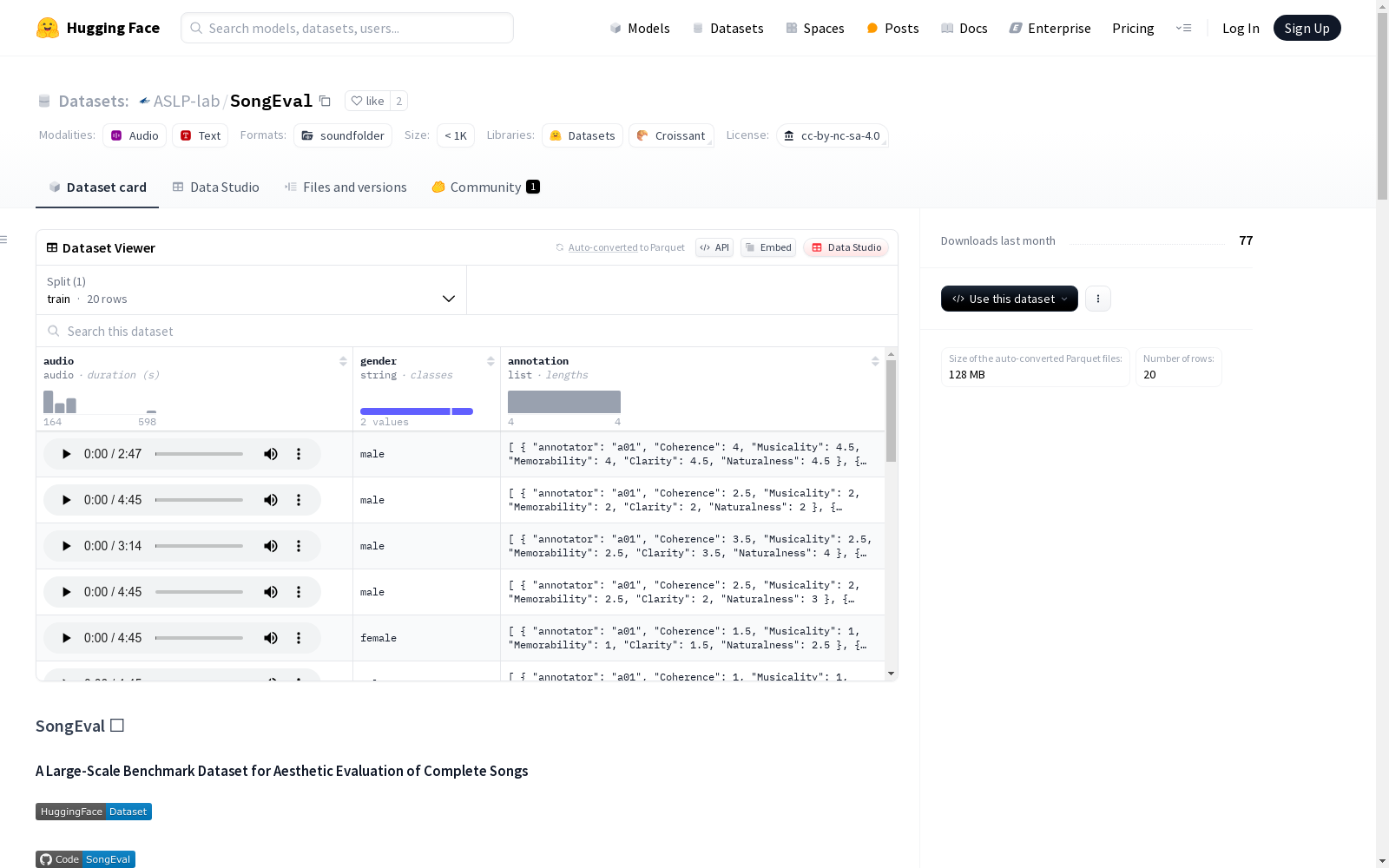Image resolution: width=1389 pixels, height=868 pixels.
Task: Click the HuggingFace Dataset badge
Action: (x=94, y=812)
